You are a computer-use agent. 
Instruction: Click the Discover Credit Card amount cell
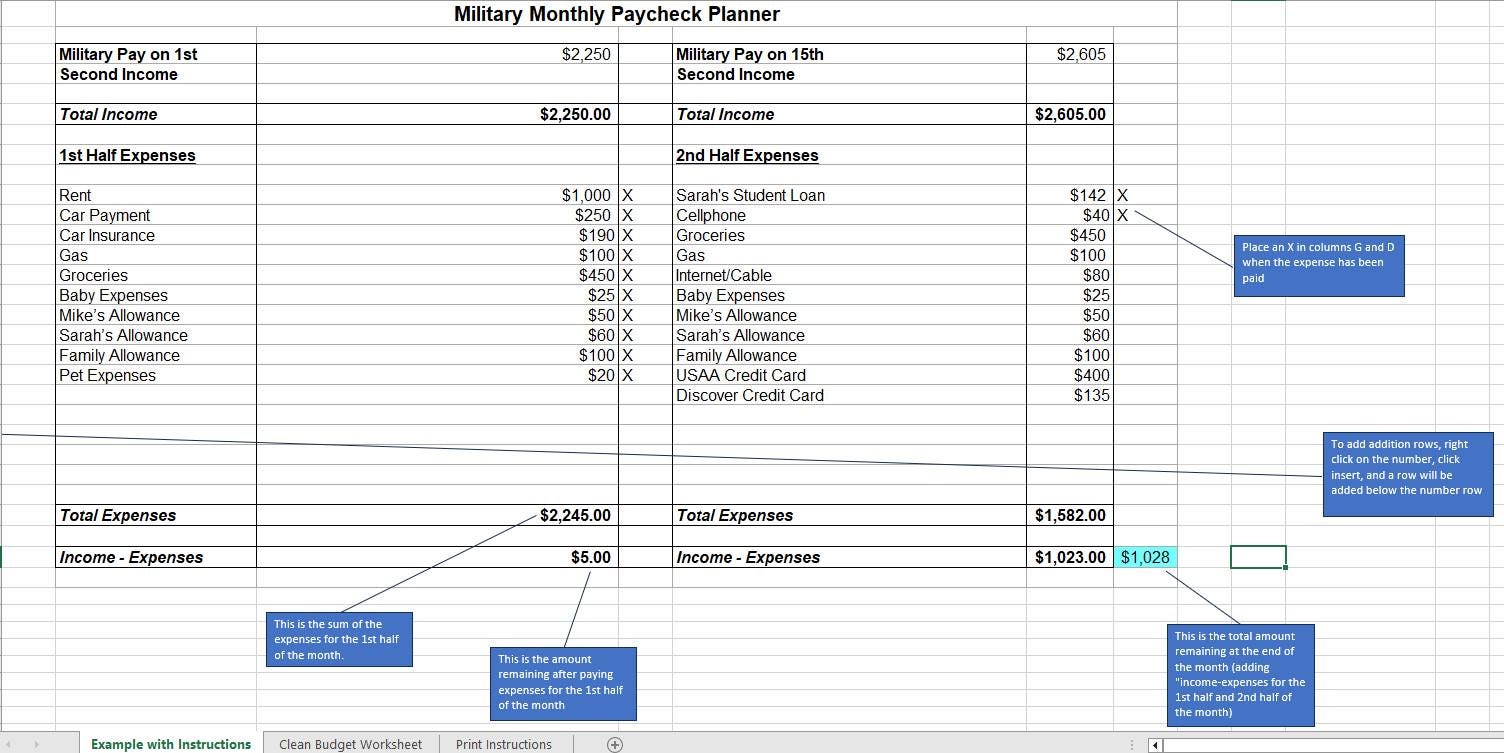[x=1070, y=395]
